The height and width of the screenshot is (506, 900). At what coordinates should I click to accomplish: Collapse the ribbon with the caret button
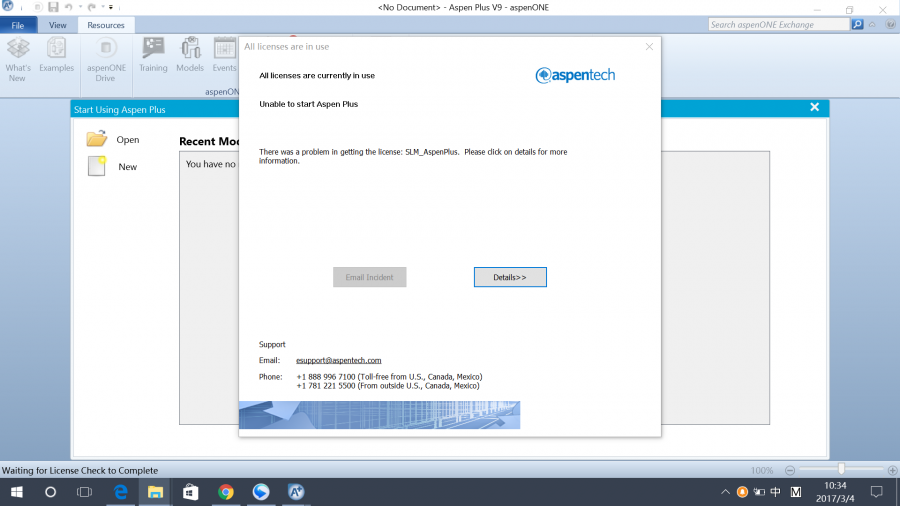tap(872, 25)
